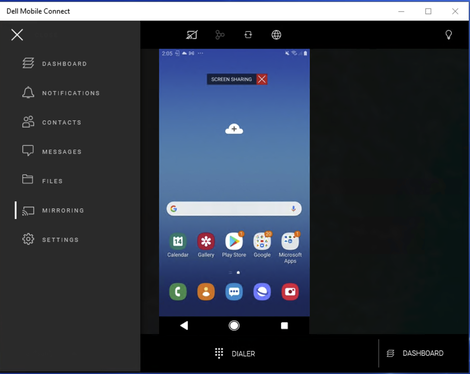The image size is (470, 374).
Task: Tap the blue Messages app in the dock
Action: 234,292
